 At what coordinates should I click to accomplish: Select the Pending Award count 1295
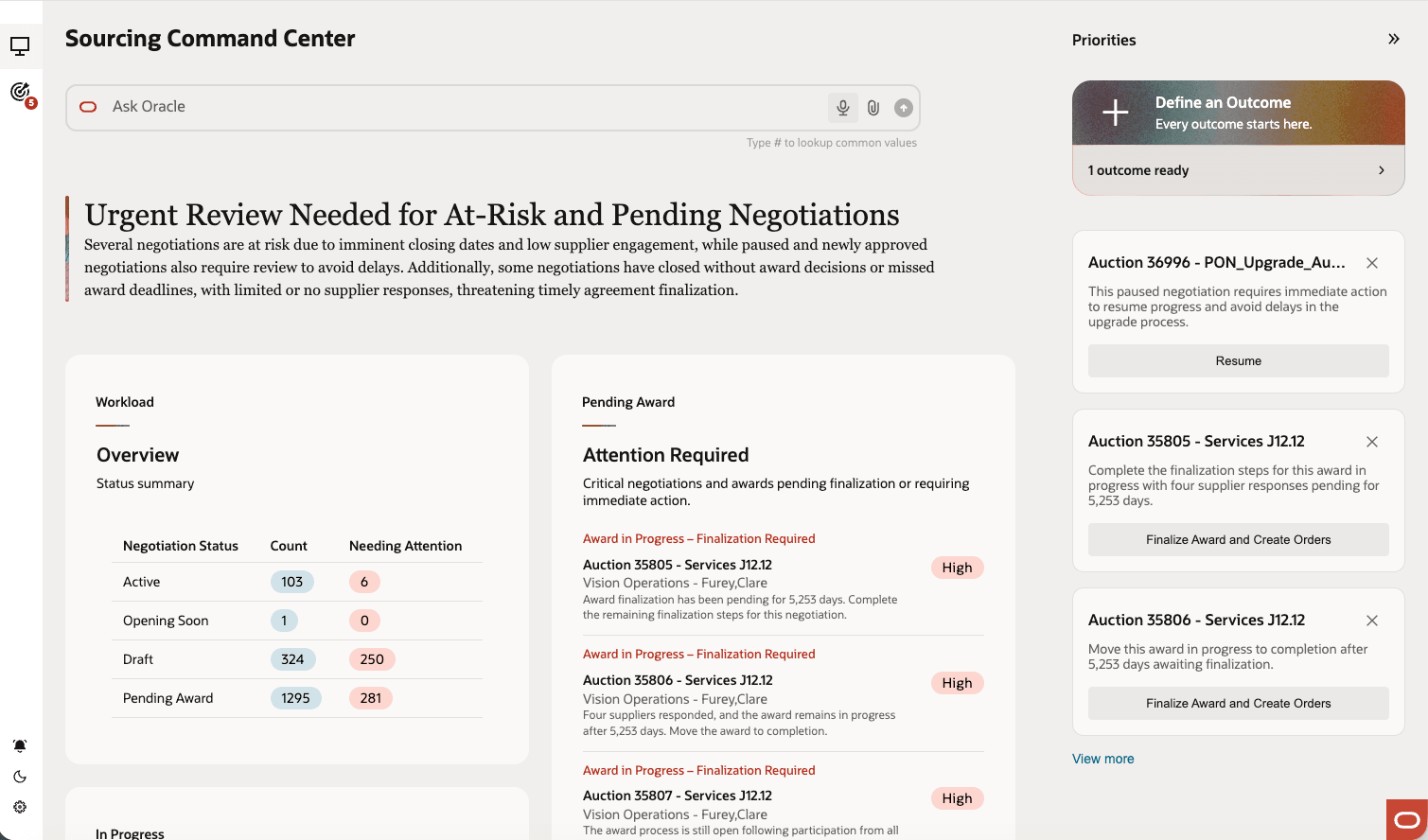295,698
